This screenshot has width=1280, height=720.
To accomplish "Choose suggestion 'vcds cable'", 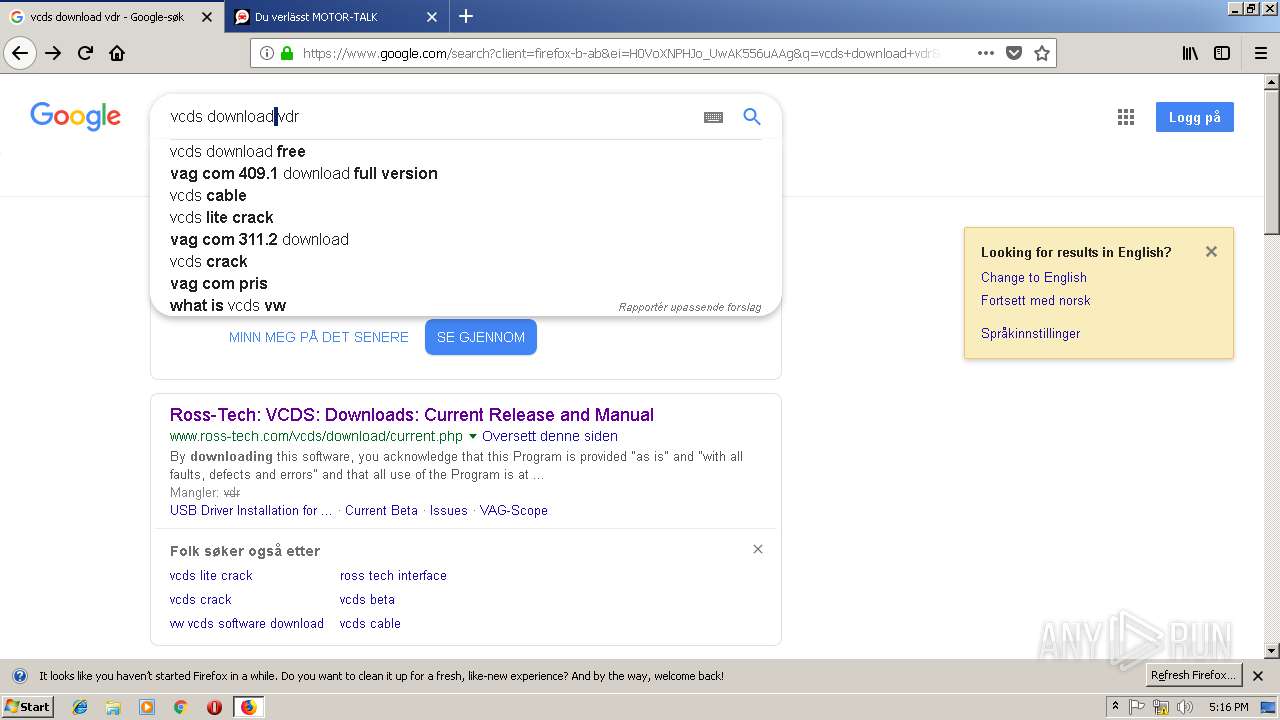I will pyautogui.click(x=208, y=196).
